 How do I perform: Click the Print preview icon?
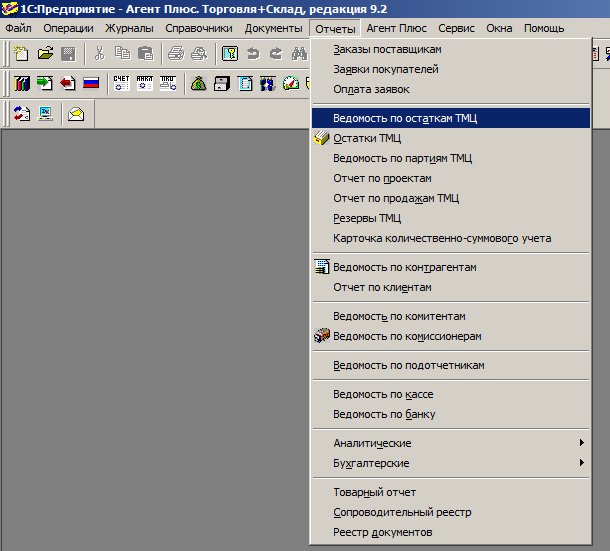point(199,53)
